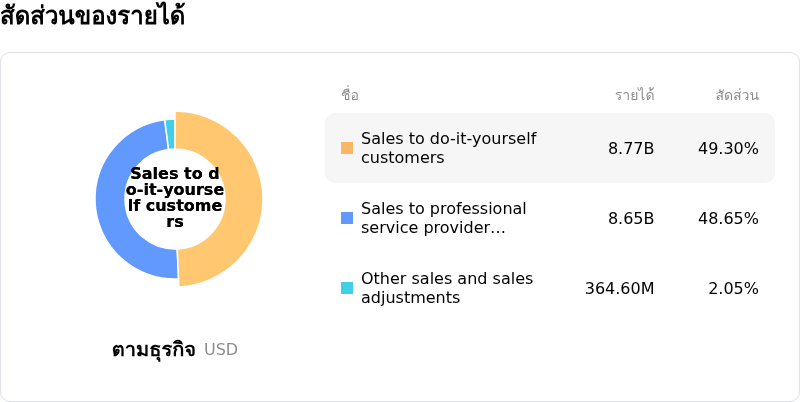This screenshot has width=800, height=402.
Task: Click the รายได้ column header
Action: [634, 96]
